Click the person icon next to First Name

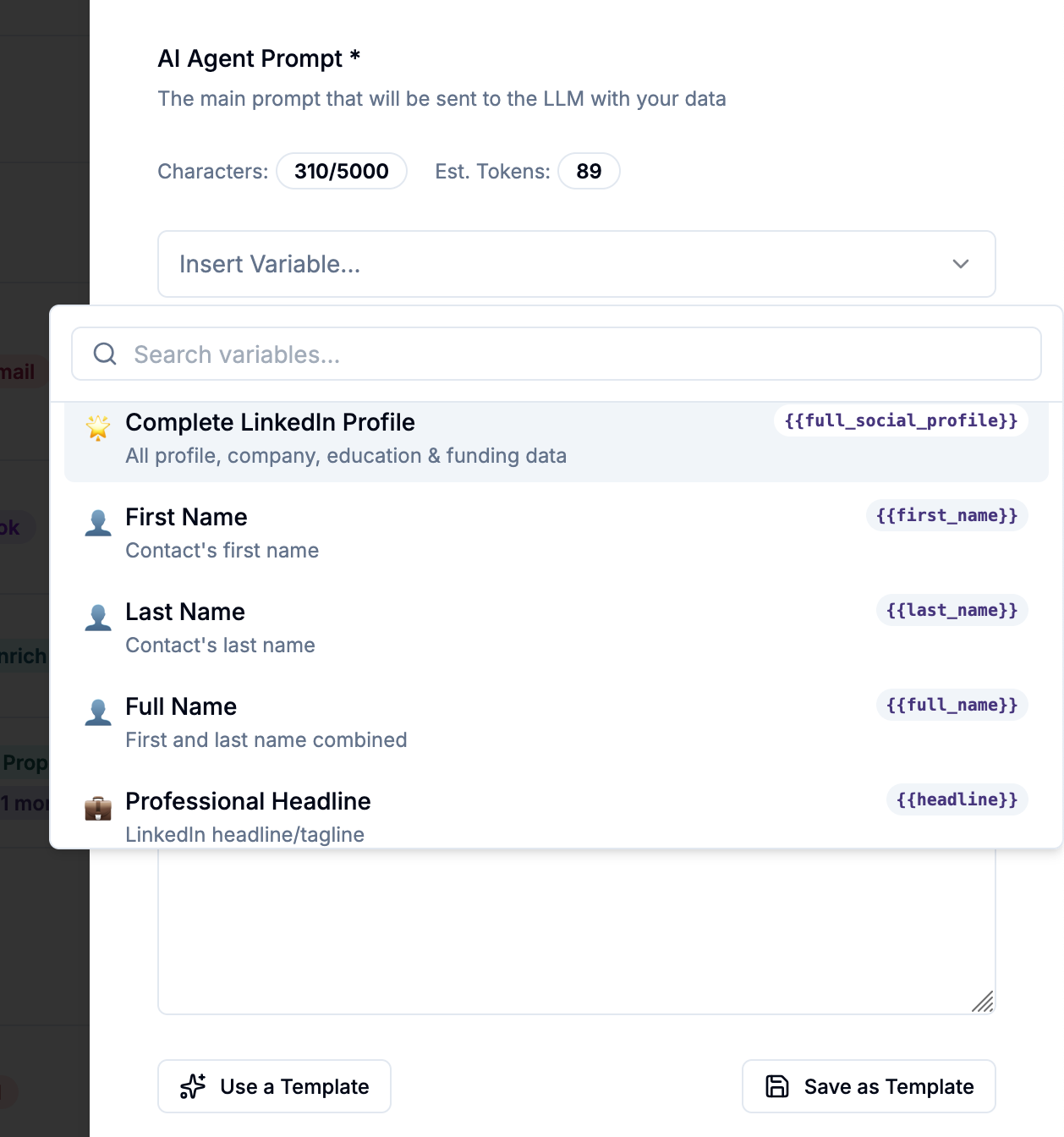pos(98,523)
